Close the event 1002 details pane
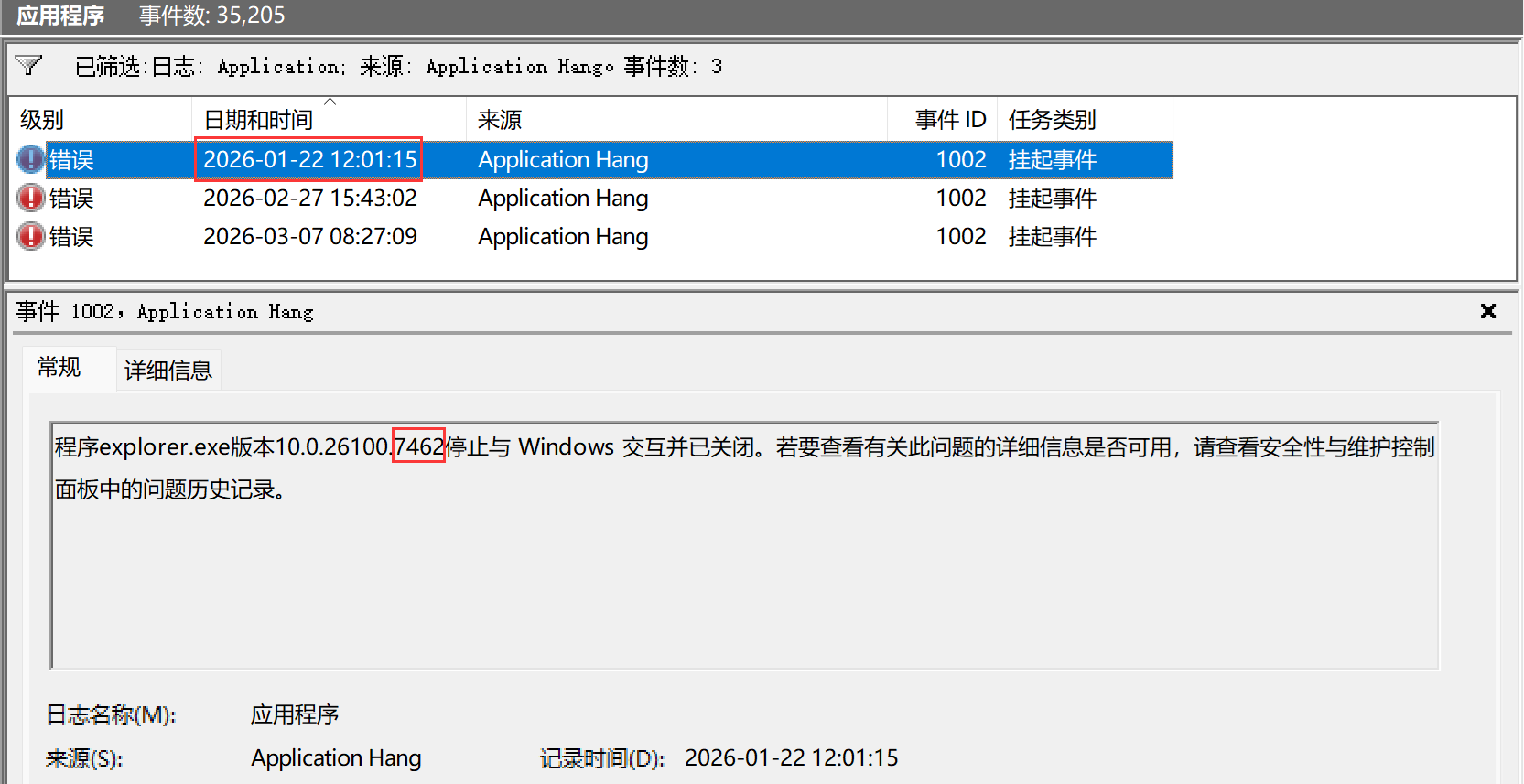The width and height of the screenshot is (1524, 784). click(x=1488, y=312)
